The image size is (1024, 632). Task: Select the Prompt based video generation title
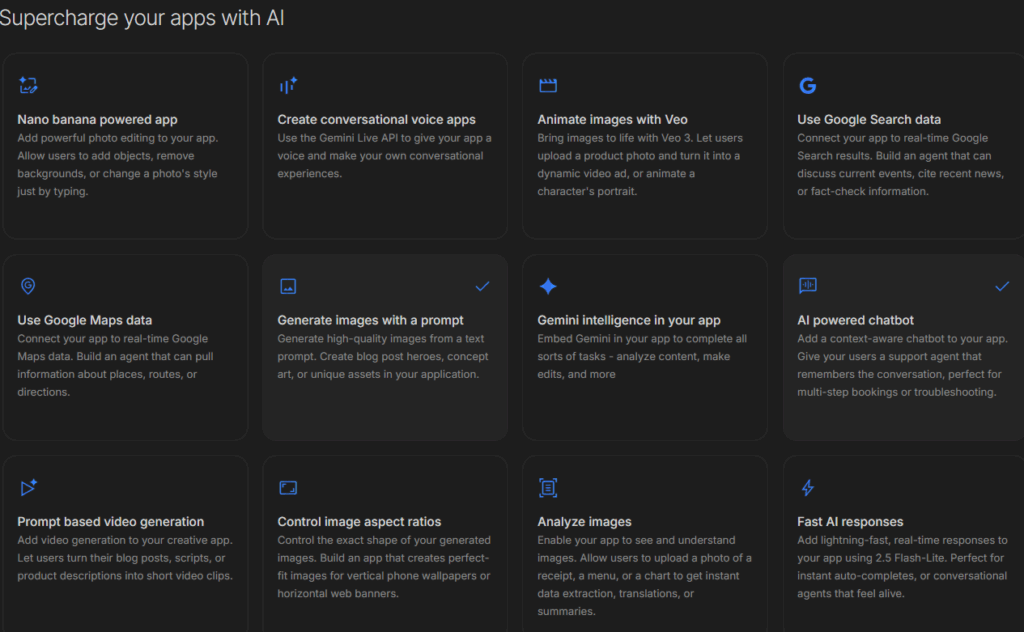pos(110,522)
